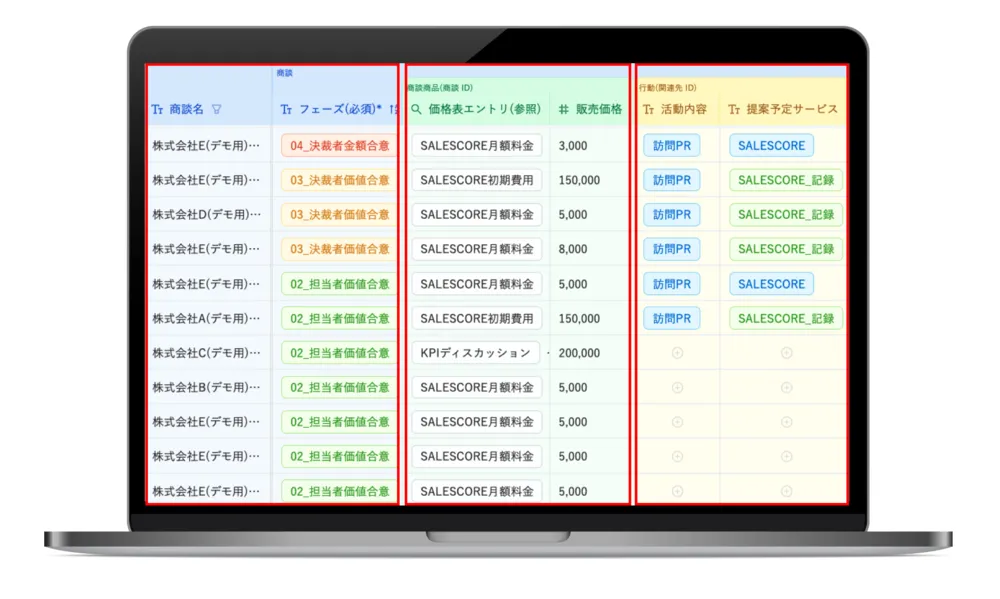Add 提案予定サービス via plus icon in 株式会社C row
Viewport: 1000px width, 599px height.
(786, 353)
